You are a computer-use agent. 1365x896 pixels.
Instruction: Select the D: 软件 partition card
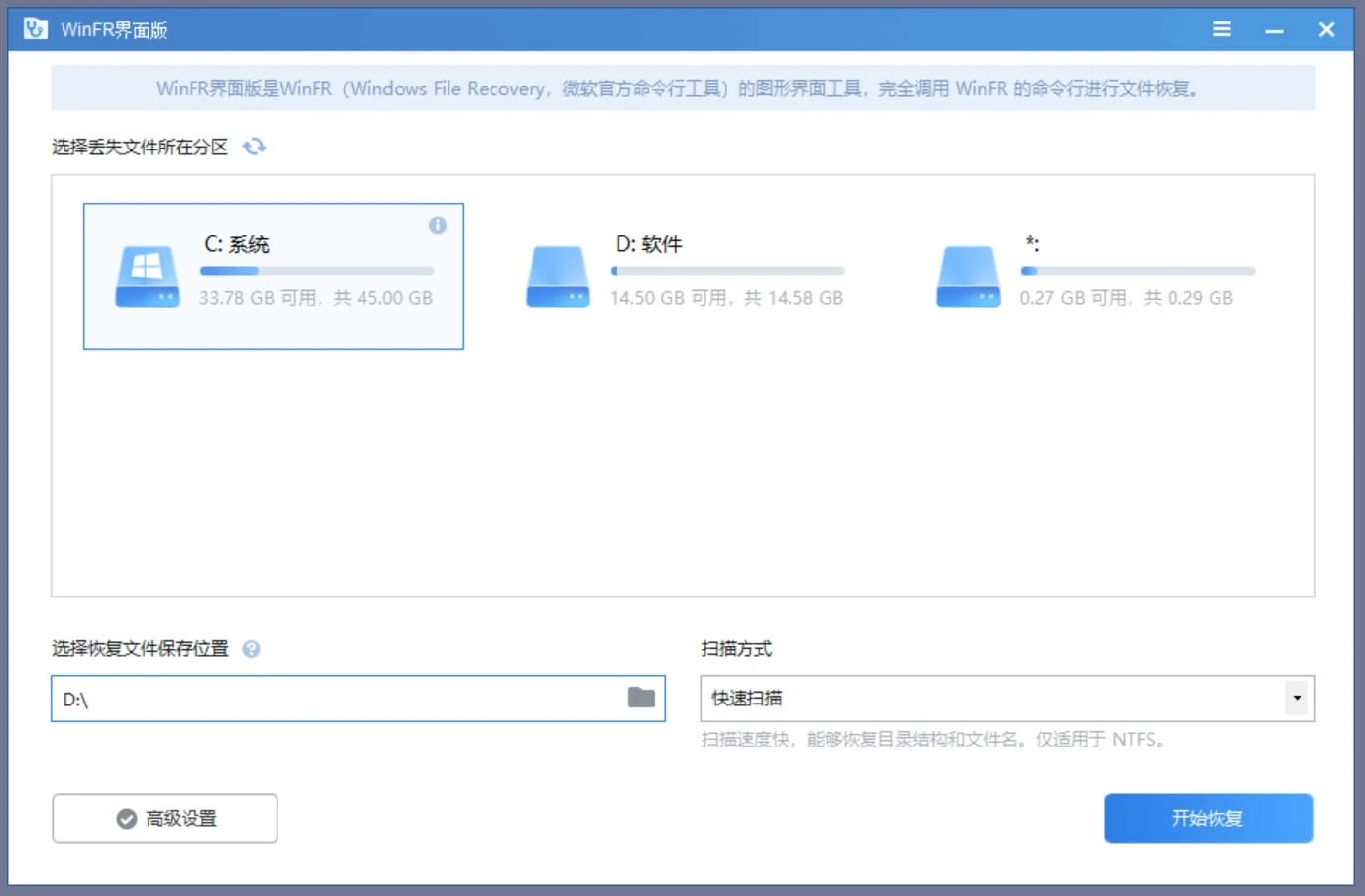click(x=684, y=276)
